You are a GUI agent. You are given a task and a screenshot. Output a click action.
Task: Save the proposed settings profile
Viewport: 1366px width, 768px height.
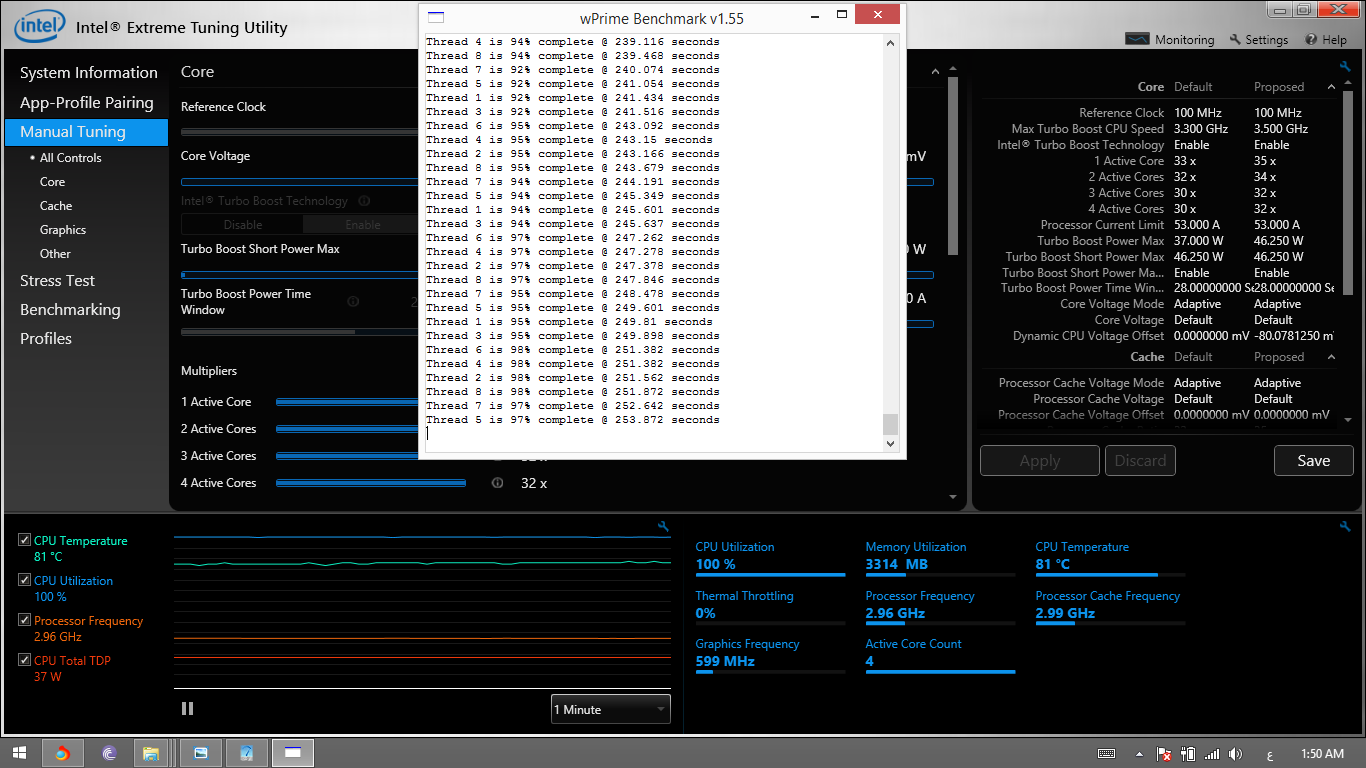1313,461
